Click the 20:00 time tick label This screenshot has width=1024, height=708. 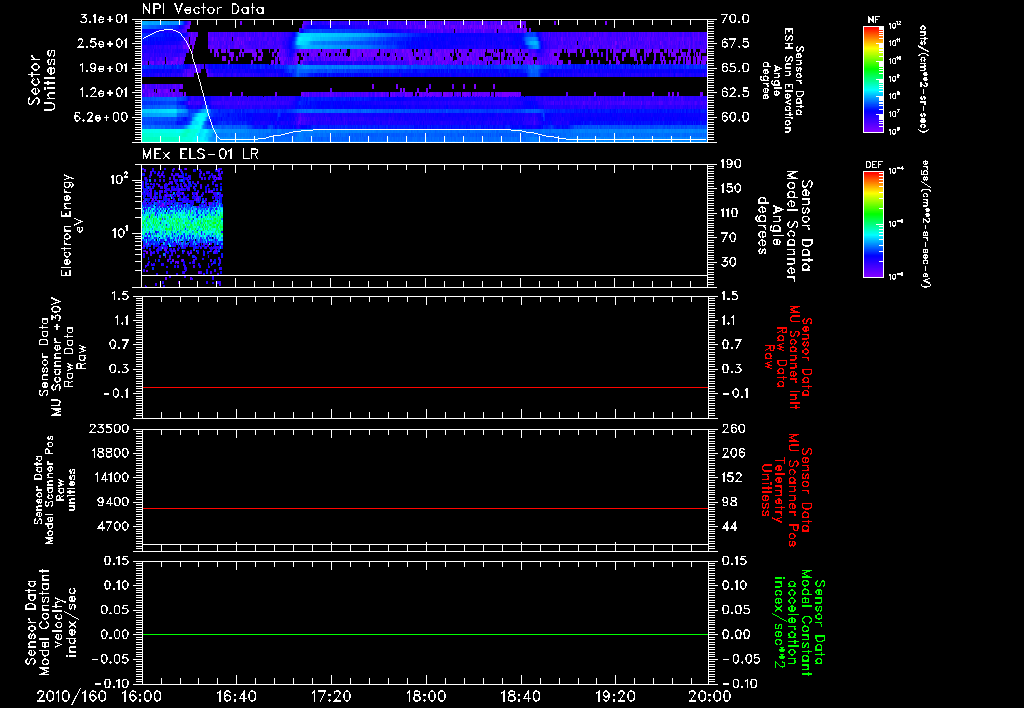point(710,696)
